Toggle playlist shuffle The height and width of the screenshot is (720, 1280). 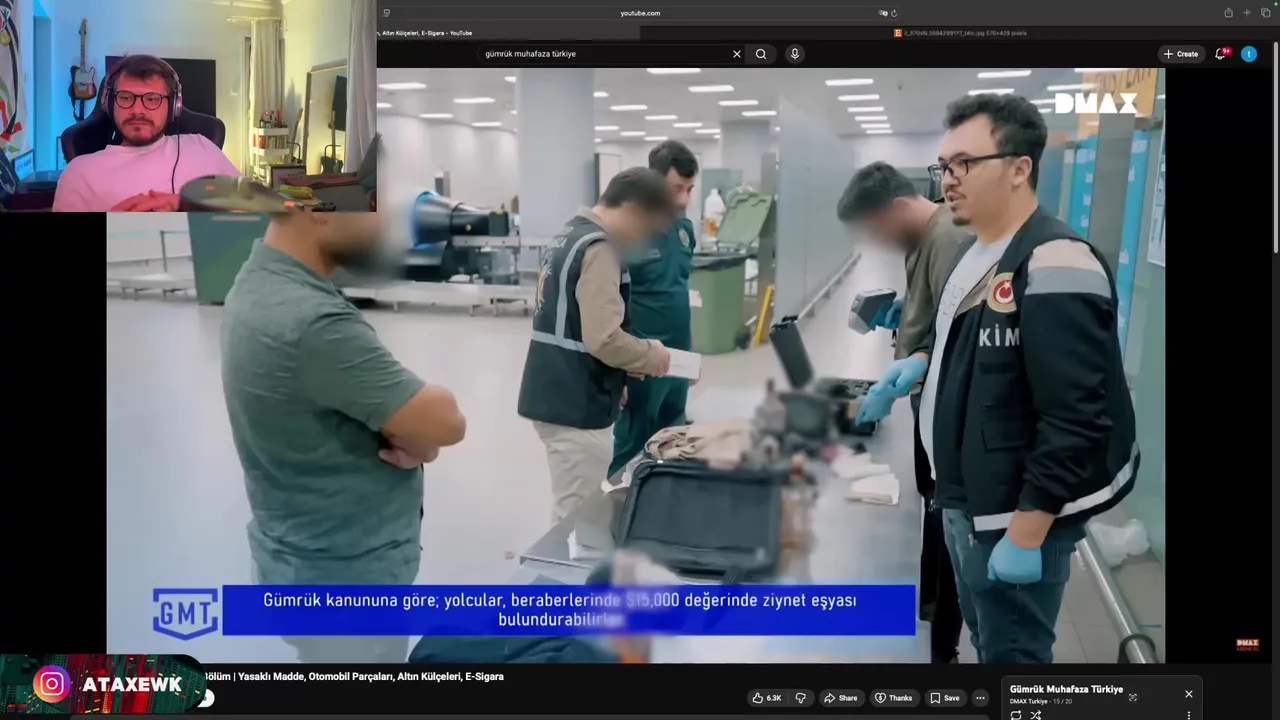coord(1036,715)
